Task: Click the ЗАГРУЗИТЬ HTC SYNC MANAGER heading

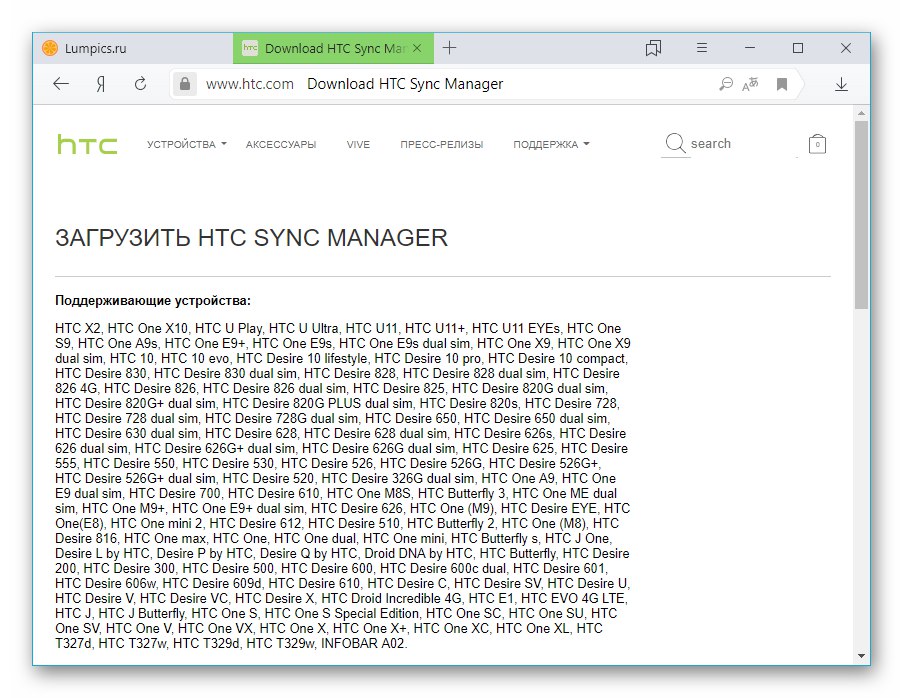Action: [x=251, y=238]
